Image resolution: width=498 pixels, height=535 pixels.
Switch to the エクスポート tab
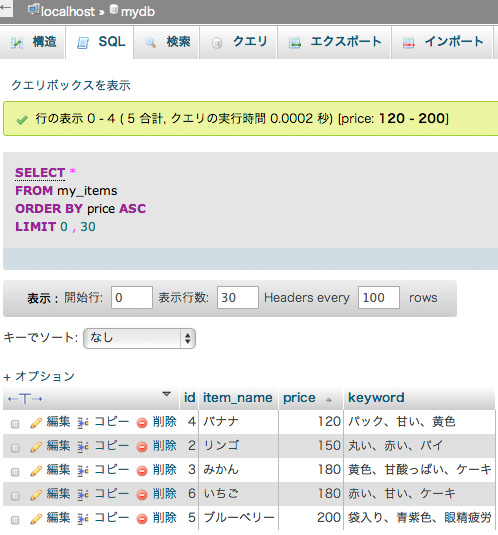[x=334, y=42]
